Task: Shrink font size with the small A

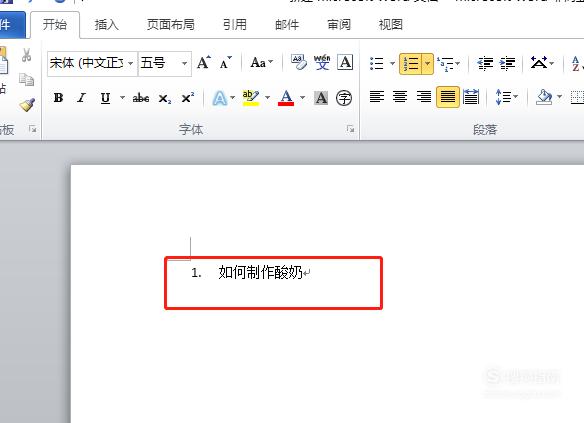Action: pos(225,63)
